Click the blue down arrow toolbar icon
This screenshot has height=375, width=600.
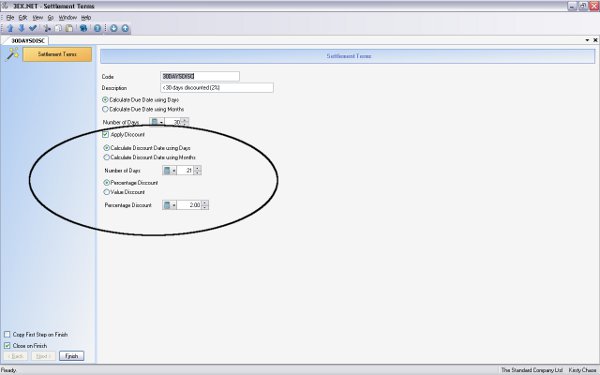coord(21,28)
